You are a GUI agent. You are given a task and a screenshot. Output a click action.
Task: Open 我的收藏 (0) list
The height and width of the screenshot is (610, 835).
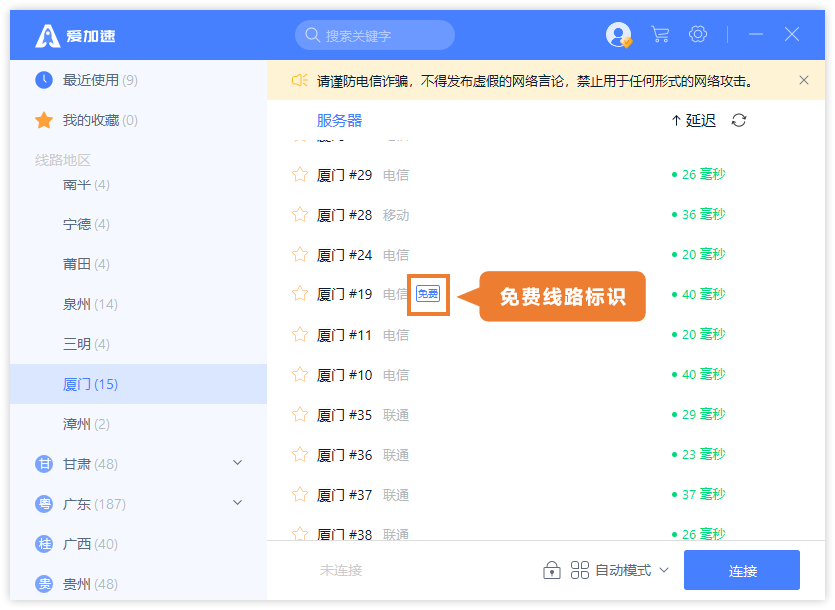click(138, 120)
